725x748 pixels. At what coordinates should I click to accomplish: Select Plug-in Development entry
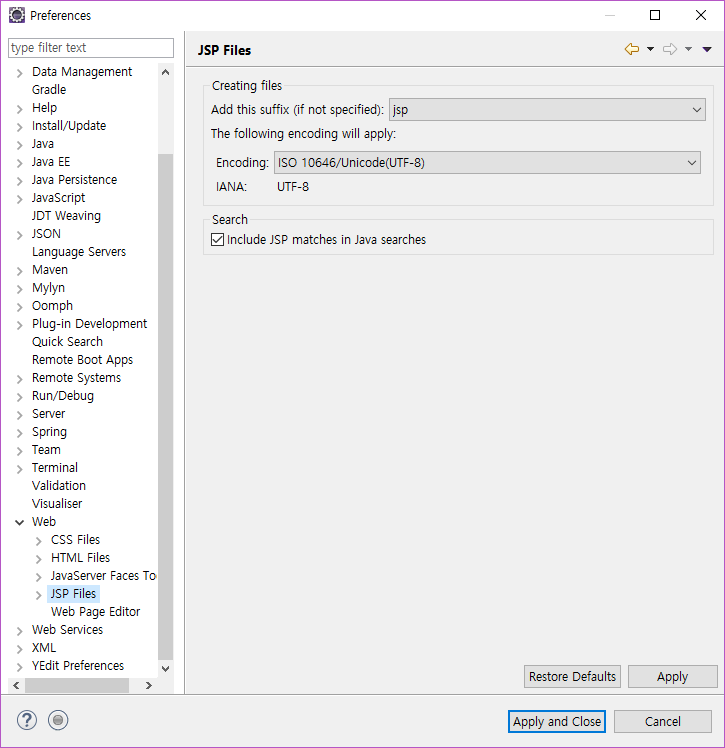tap(89, 323)
